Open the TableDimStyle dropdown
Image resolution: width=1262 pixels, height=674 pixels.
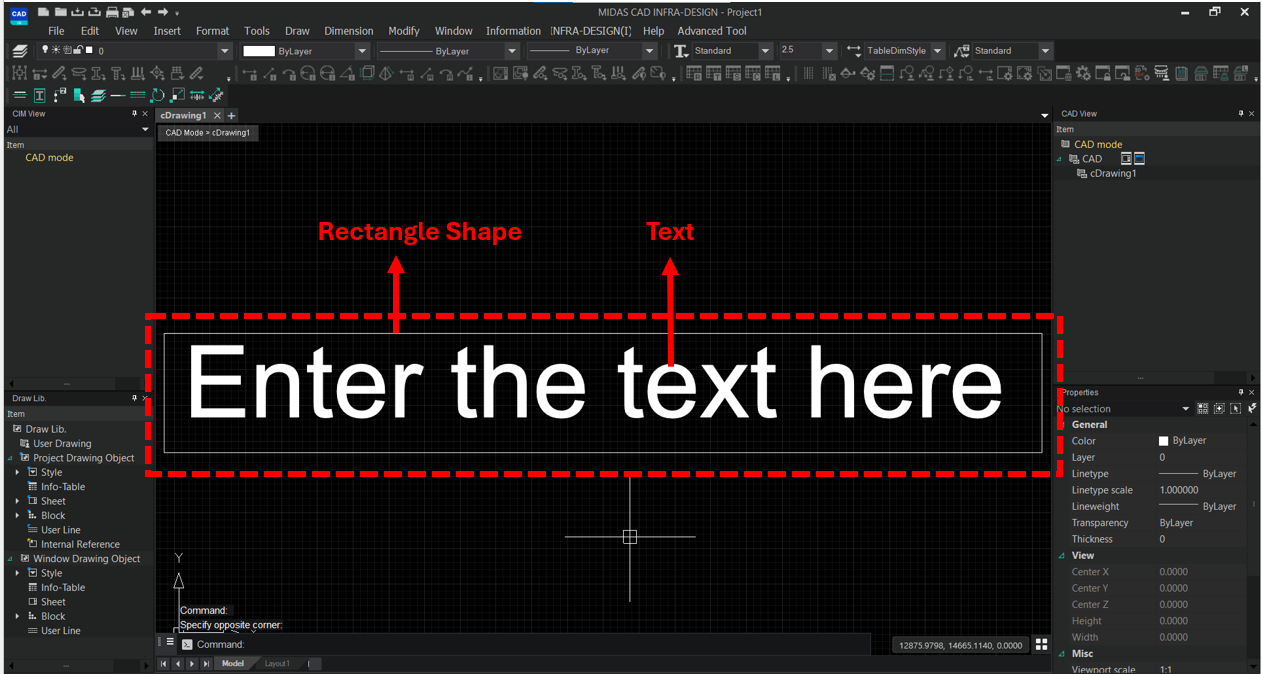937,51
